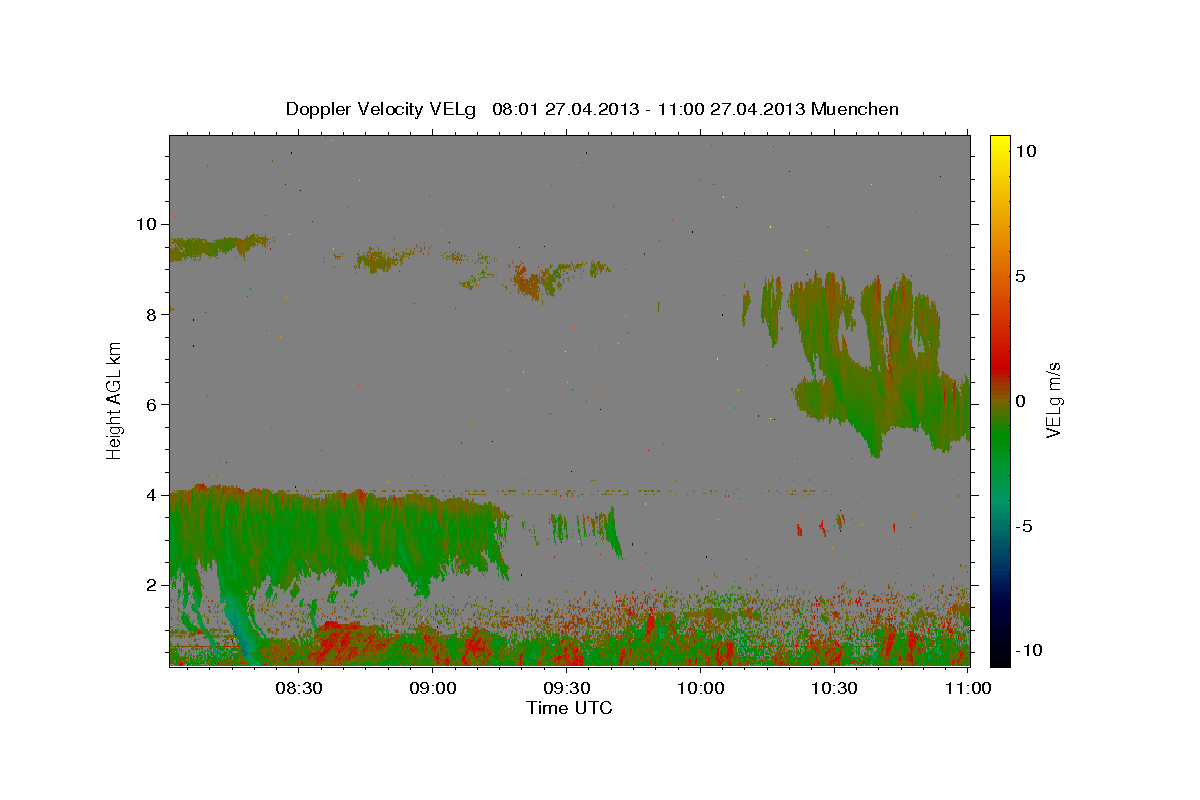Click the 10:30 time tick label
Screen dimensions: 1200x800
tap(834, 688)
